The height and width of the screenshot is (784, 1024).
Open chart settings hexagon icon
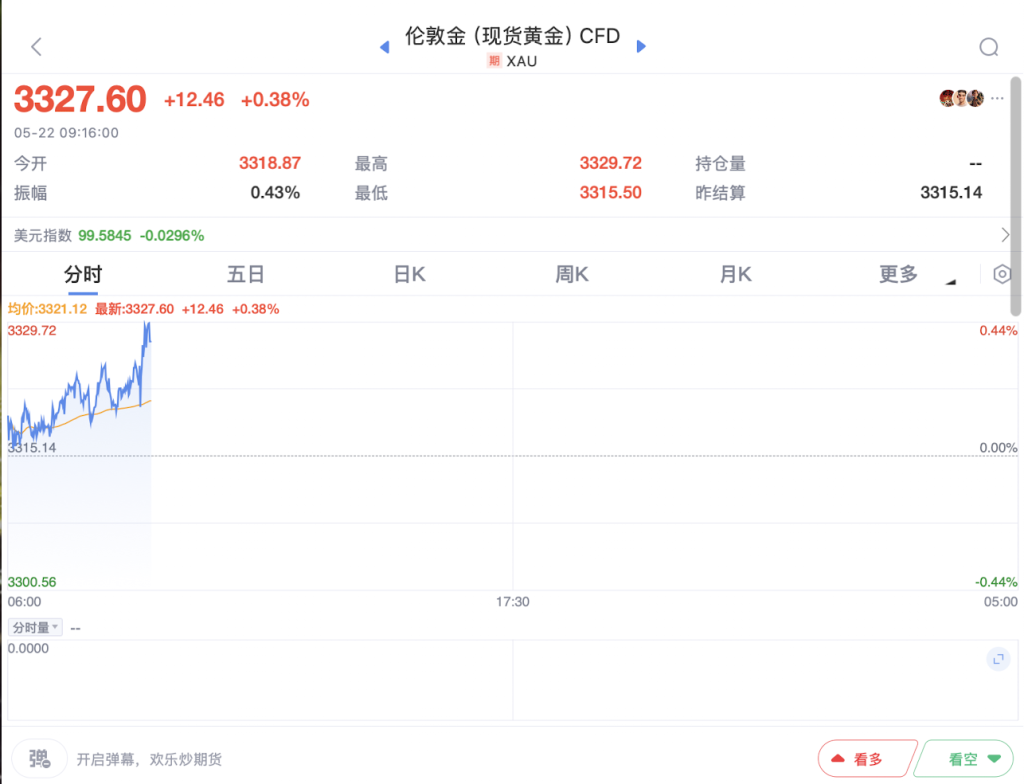(x=1002, y=275)
